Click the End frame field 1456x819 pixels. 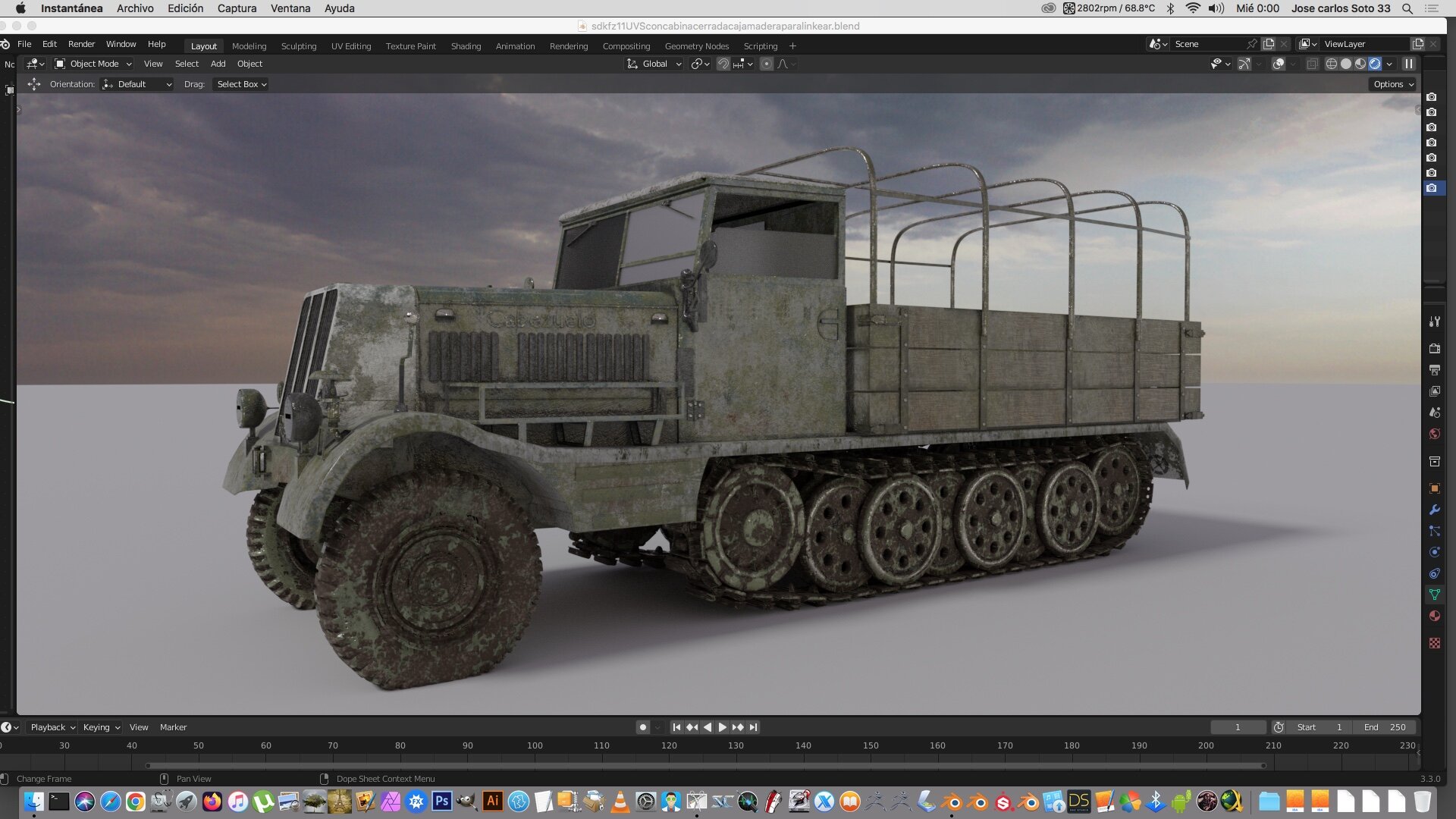click(x=1385, y=727)
